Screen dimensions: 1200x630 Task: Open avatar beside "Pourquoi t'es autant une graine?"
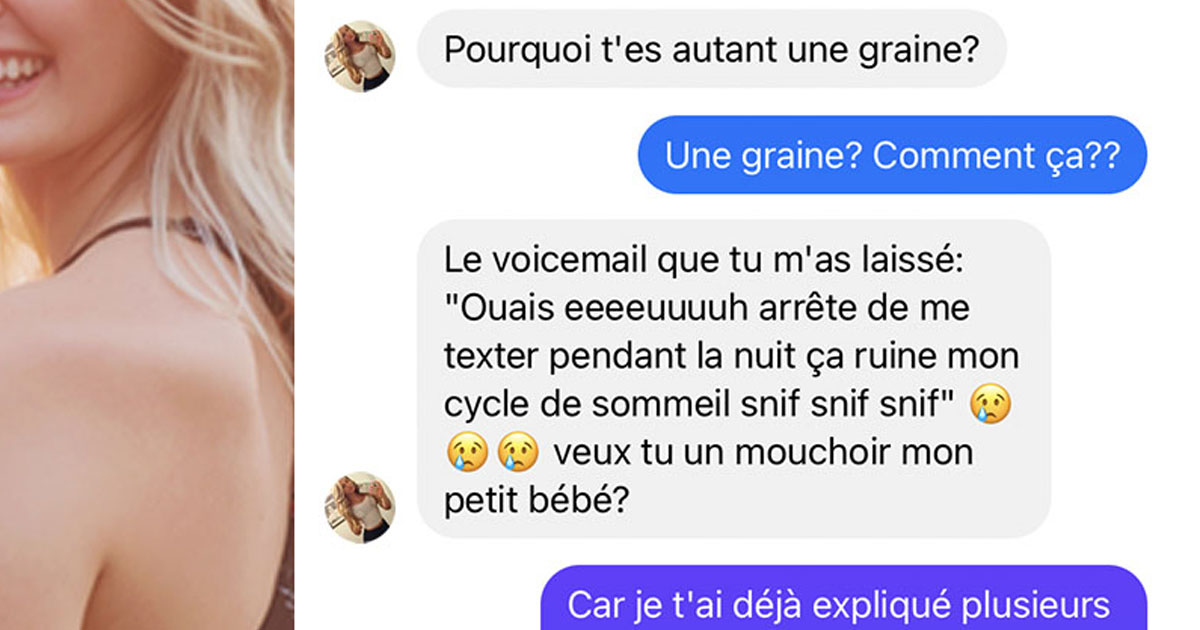pyautogui.click(x=360, y=56)
